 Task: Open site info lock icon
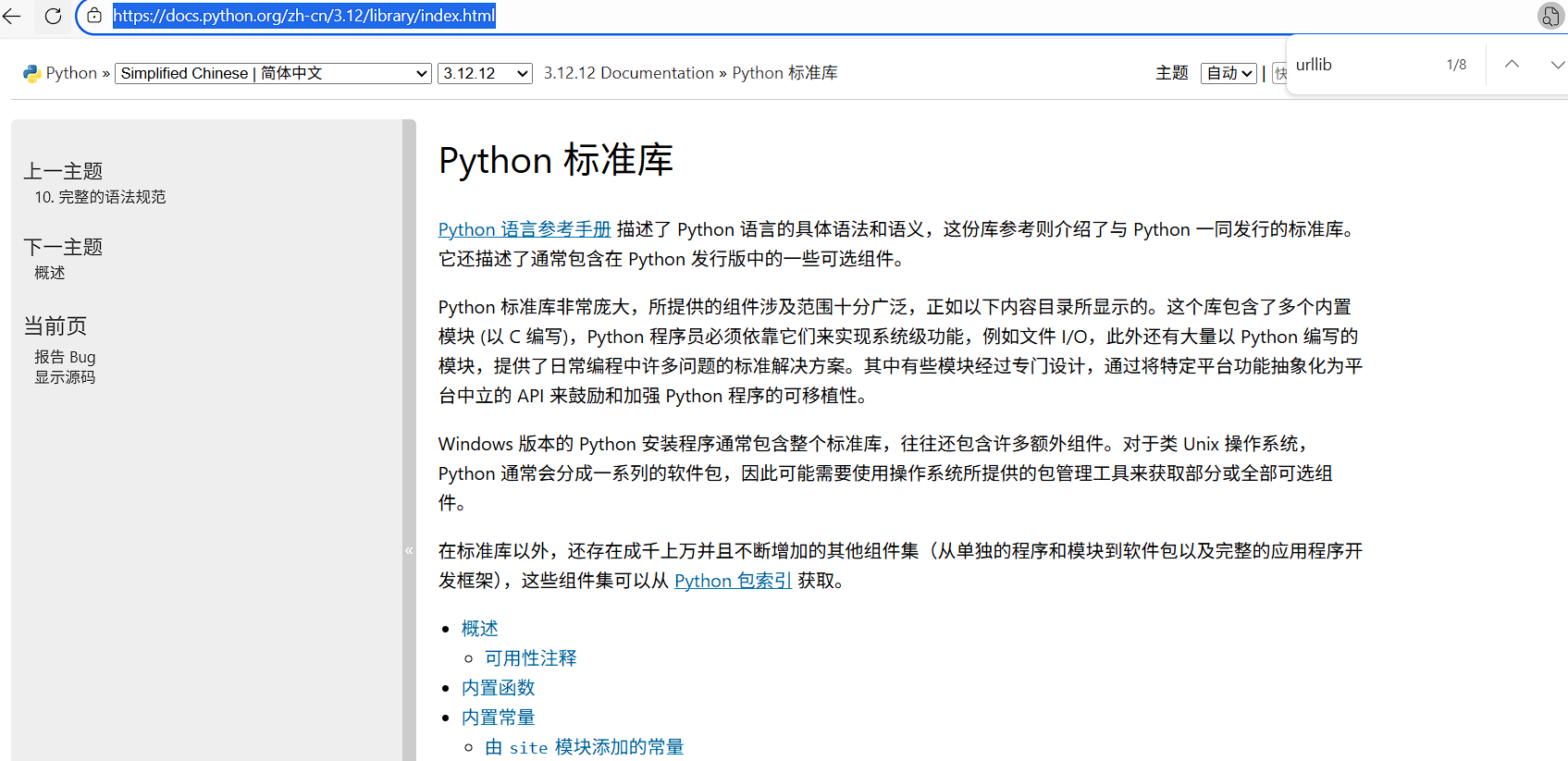tap(94, 16)
